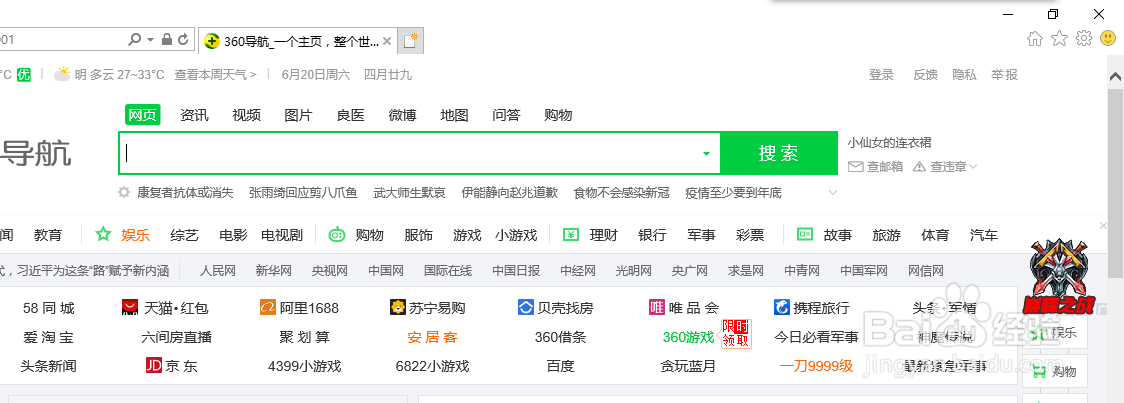Viewport: 1124px width, 403px height.
Task: Click the 阿里1688 logo icon
Action: coord(268,308)
